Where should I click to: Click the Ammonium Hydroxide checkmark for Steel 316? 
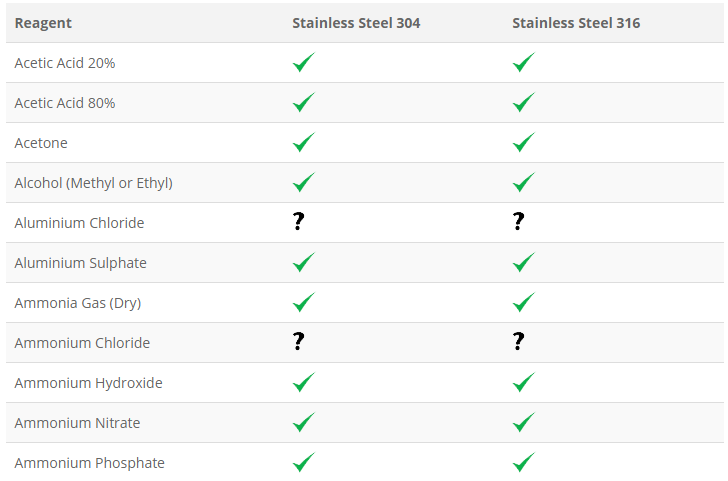[x=524, y=382]
